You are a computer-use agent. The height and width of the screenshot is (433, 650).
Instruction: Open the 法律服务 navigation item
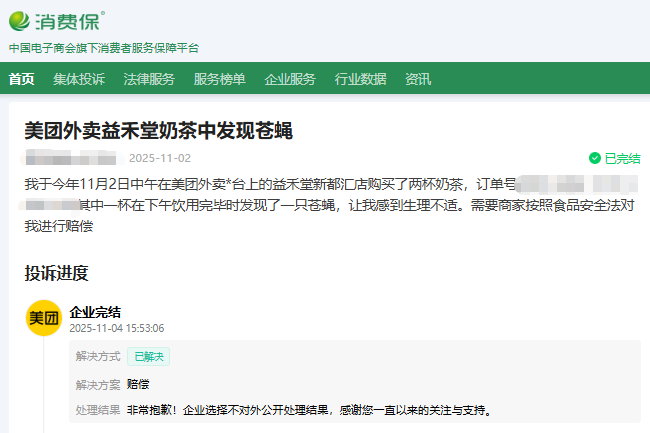click(149, 80)
